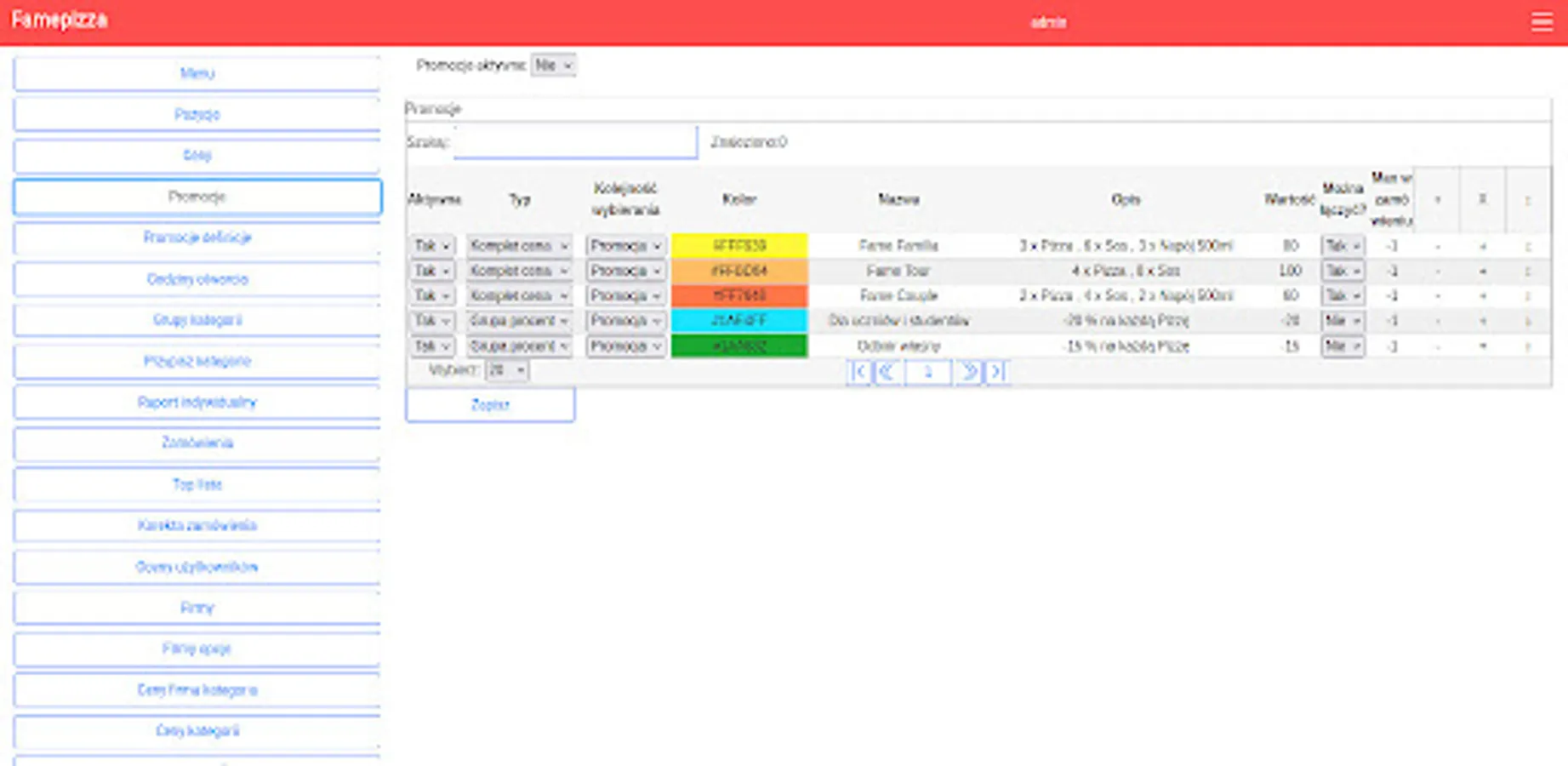This screenshot has width=1568, height=766.
Task: Go to first page of the promotions table
Action: [859, 372]
